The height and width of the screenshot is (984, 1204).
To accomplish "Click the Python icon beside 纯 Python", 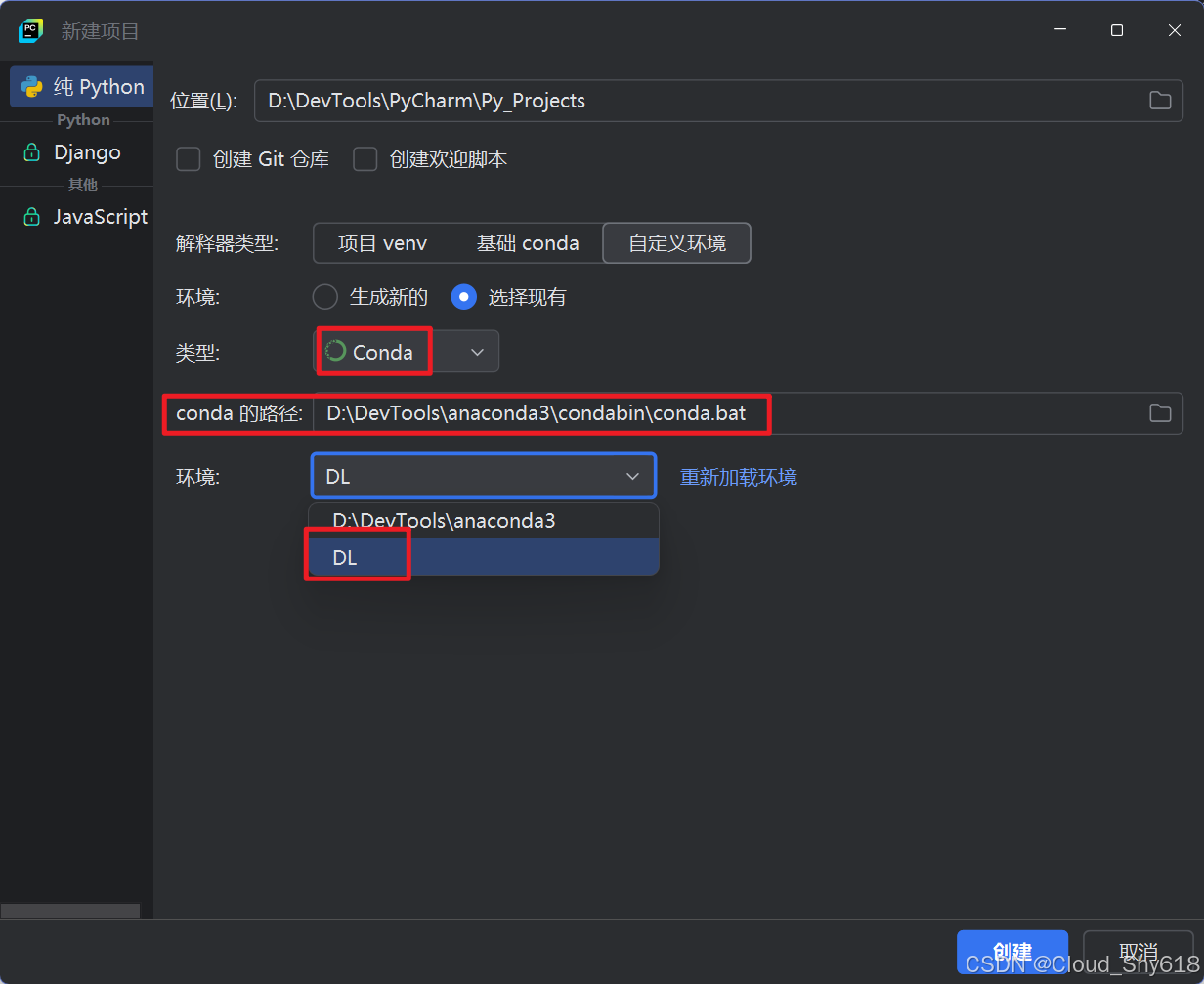I will [32, 87].
